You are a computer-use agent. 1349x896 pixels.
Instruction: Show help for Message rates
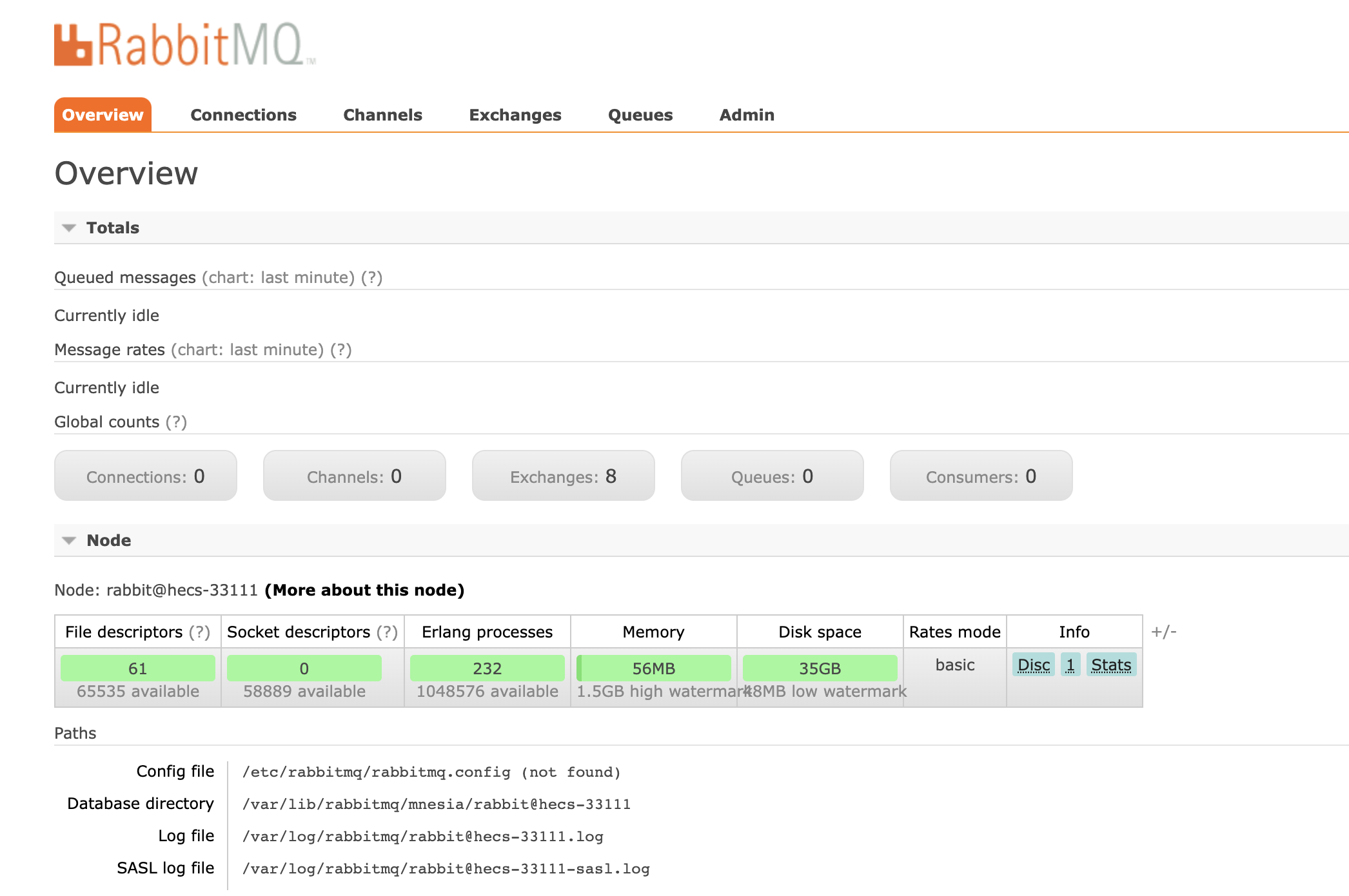coord(340,349)
